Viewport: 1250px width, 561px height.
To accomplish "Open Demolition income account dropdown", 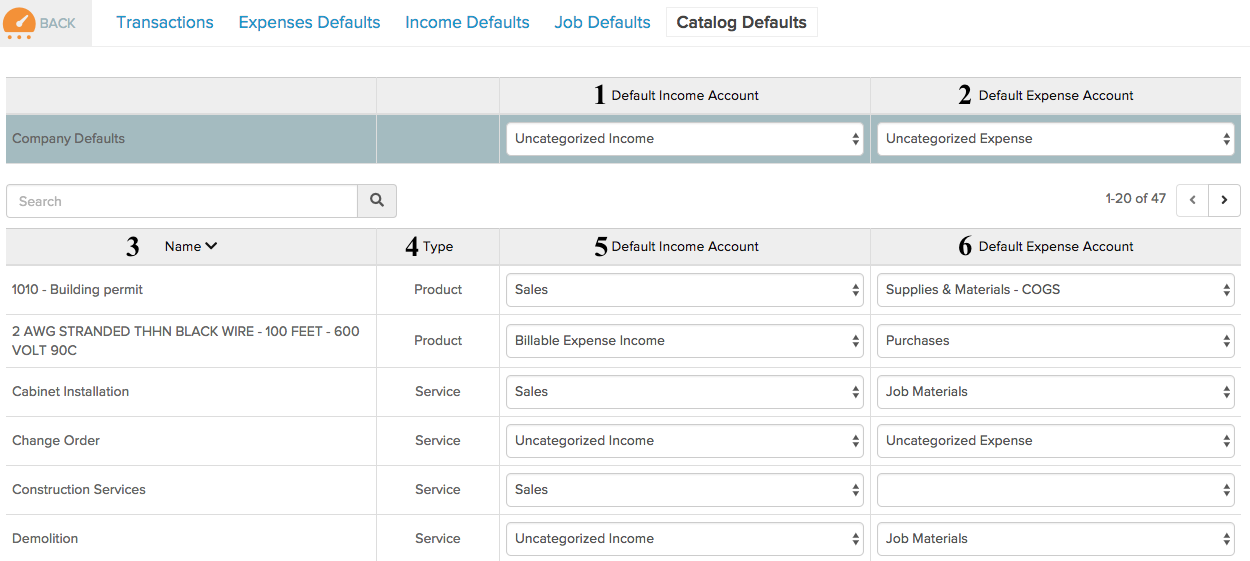I will [x=685, y=539].
